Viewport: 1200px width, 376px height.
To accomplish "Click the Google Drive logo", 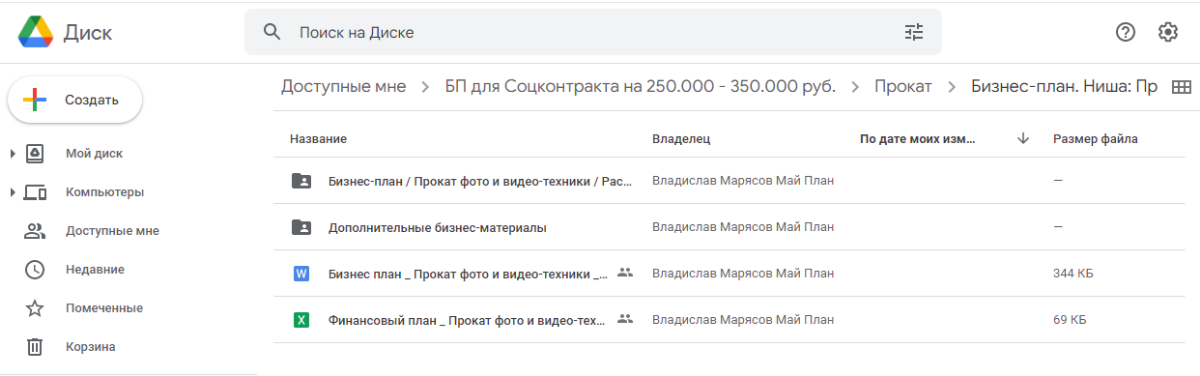I will [34, 32].
